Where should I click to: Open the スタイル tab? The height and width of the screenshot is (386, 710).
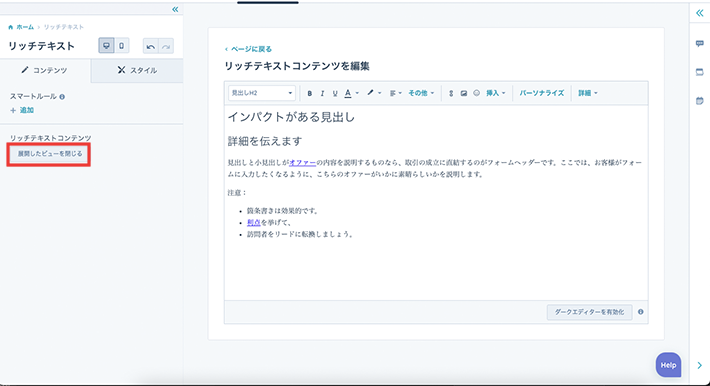click(137, 70)
